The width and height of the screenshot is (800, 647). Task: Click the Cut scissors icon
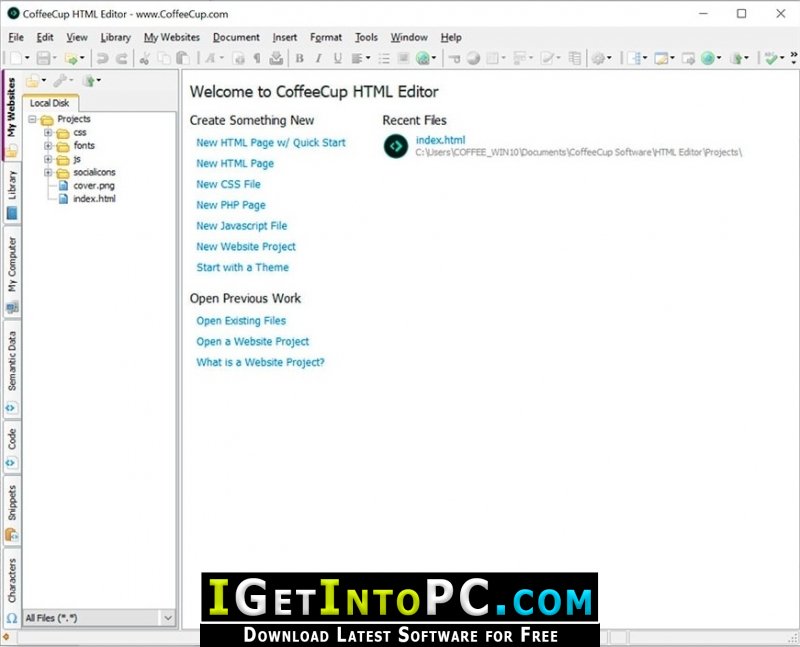pyautogui.click(x=145, y=58)
